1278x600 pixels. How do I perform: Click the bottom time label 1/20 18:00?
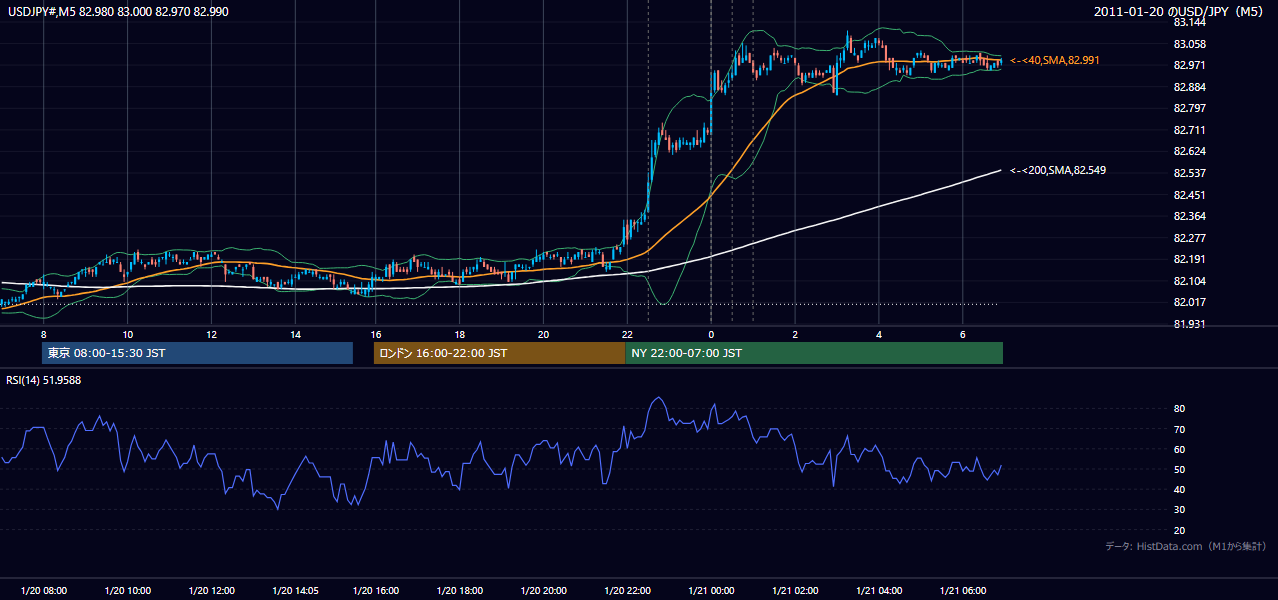[459, 591]
